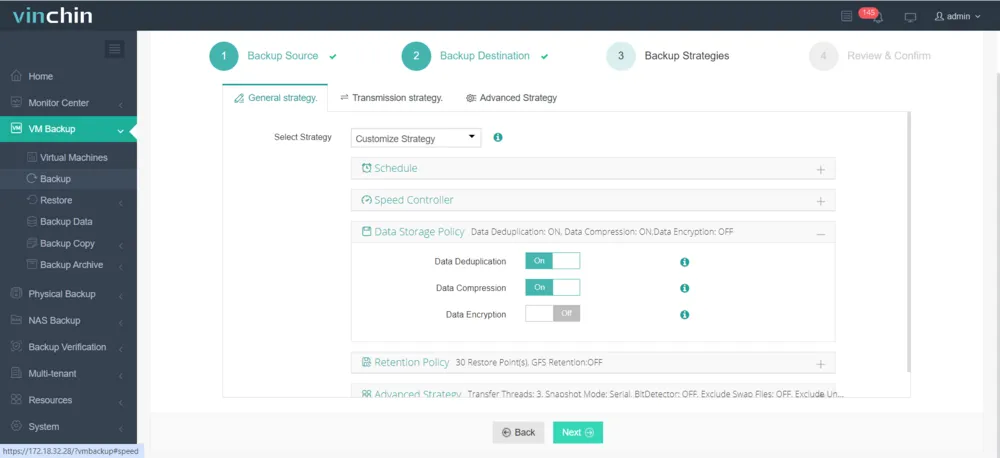Expand the Speed Controller section plus sign
Screen dimensions: 1000x458
tap(821, 201)
